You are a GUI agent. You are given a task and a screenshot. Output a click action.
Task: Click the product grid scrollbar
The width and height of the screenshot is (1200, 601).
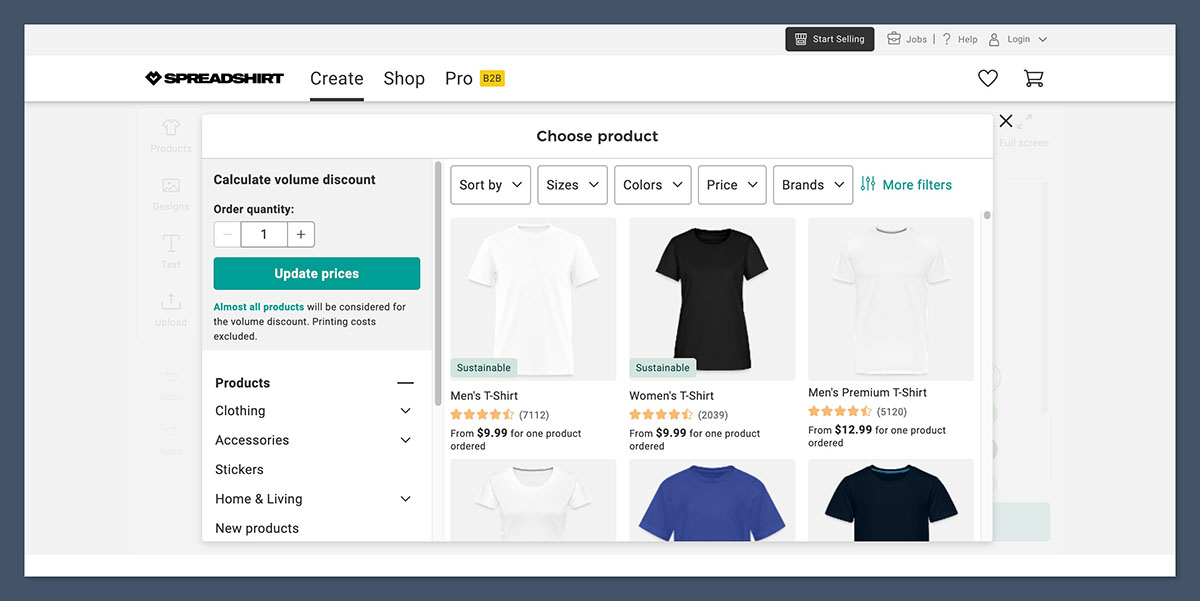click(987, 215)
